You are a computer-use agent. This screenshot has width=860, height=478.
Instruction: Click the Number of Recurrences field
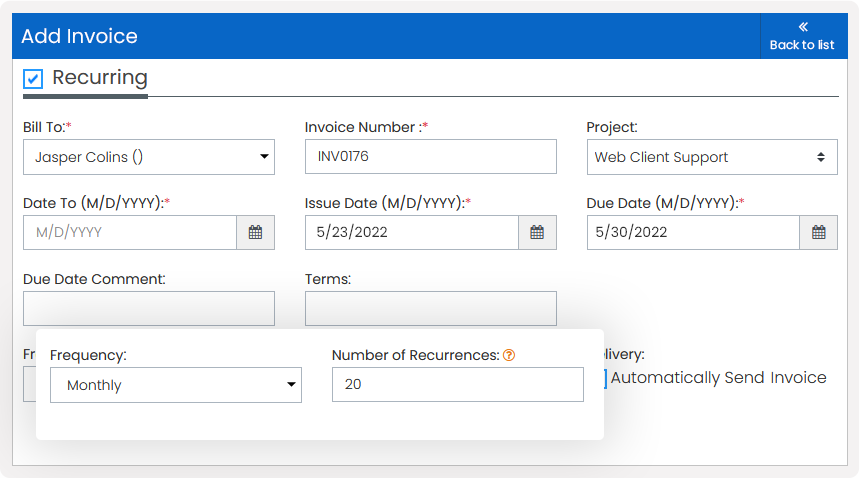(457, 384)
